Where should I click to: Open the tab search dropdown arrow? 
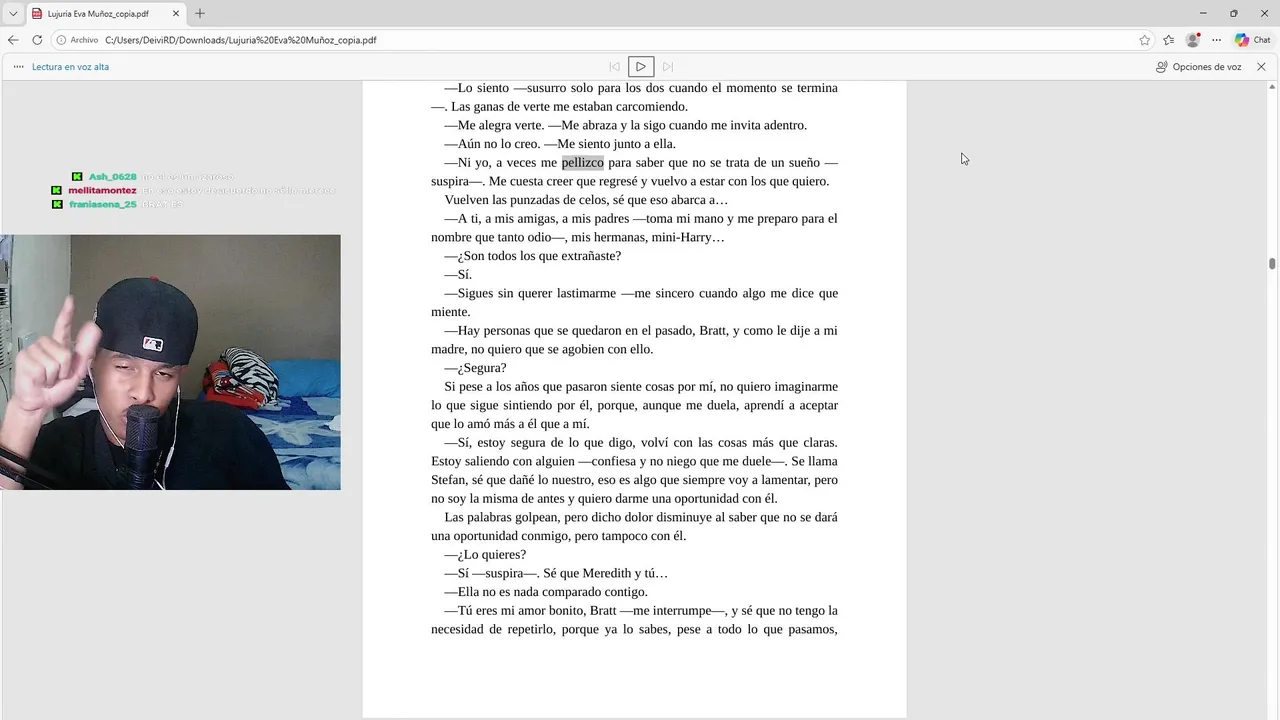coord(13,14)
